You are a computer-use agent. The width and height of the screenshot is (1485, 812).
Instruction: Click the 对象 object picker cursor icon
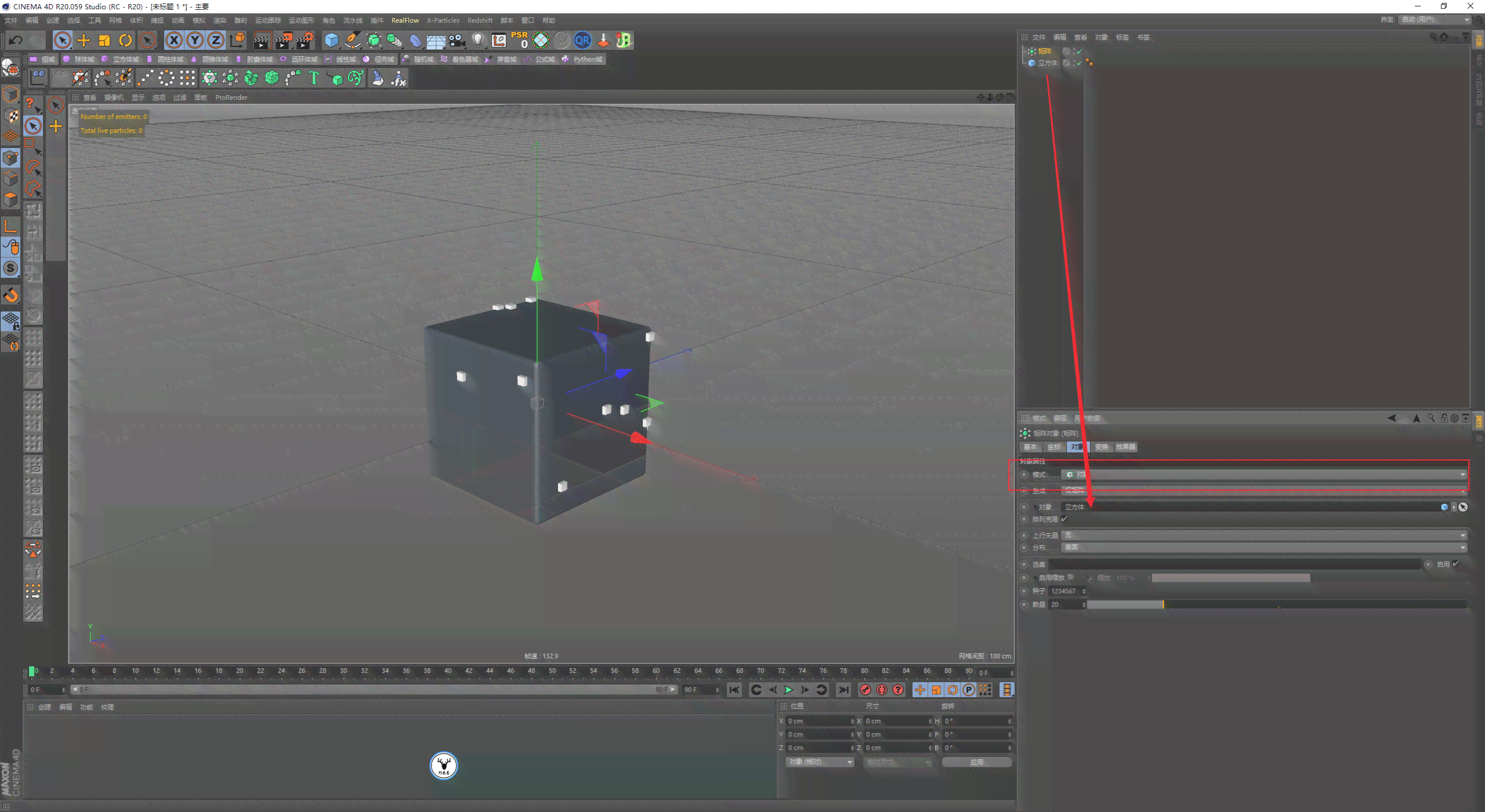1464,507
